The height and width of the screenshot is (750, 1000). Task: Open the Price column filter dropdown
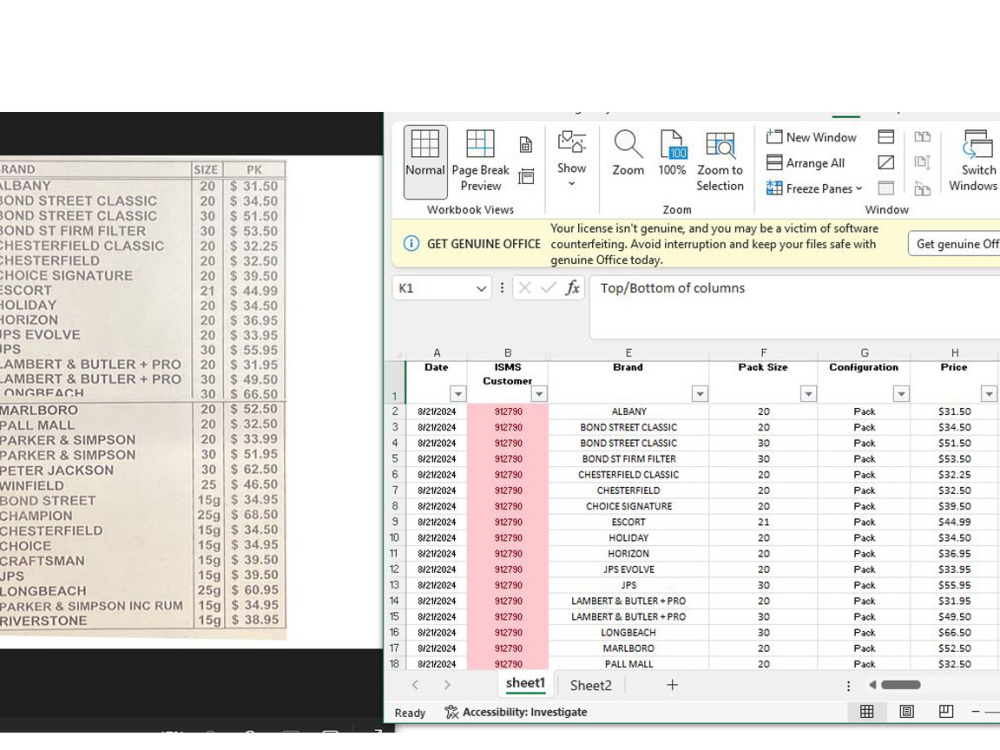pos(989,393)
